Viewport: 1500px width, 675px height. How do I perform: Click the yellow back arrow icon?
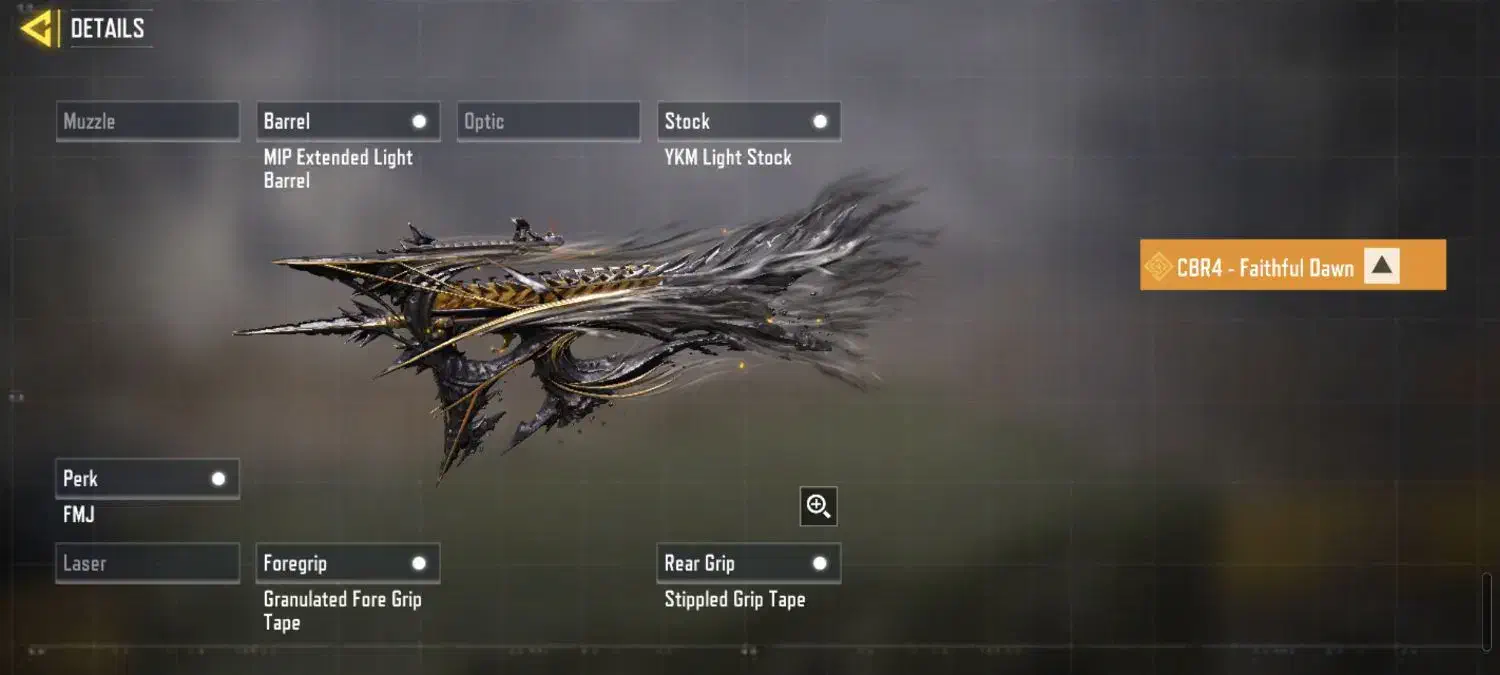coord(36,28)
